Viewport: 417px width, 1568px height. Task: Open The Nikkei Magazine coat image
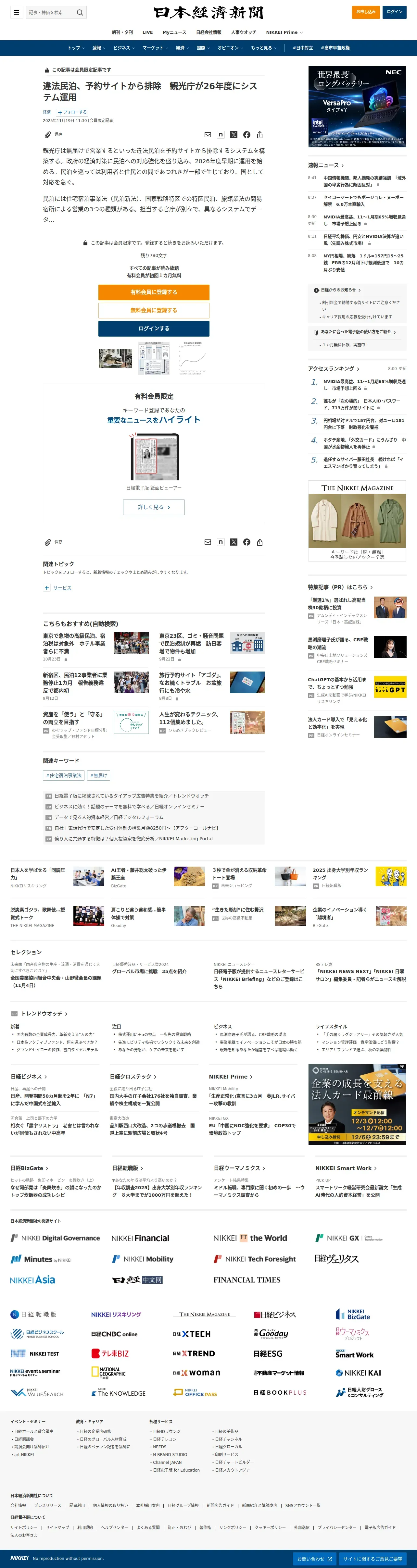coord(357,520)
